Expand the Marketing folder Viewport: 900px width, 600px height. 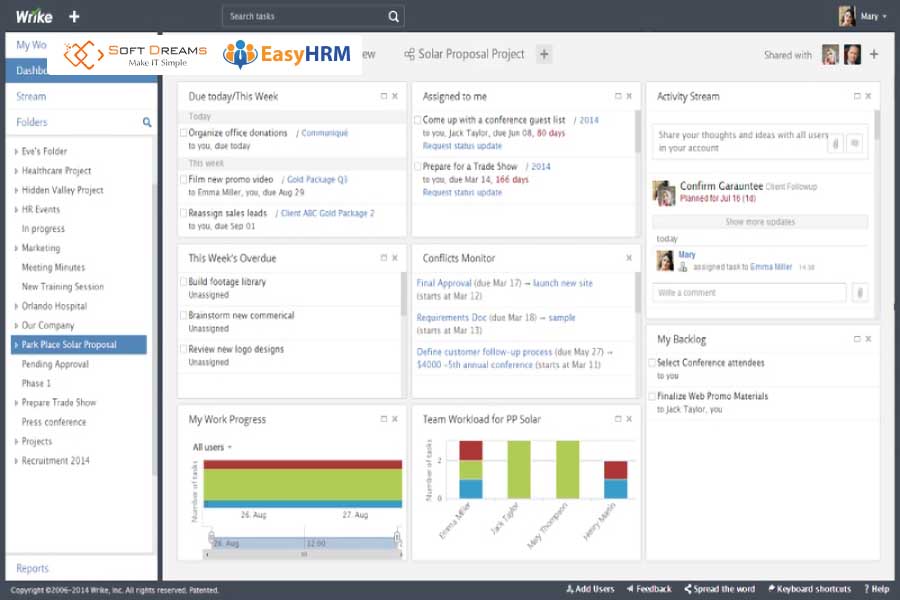coord(16,248)
